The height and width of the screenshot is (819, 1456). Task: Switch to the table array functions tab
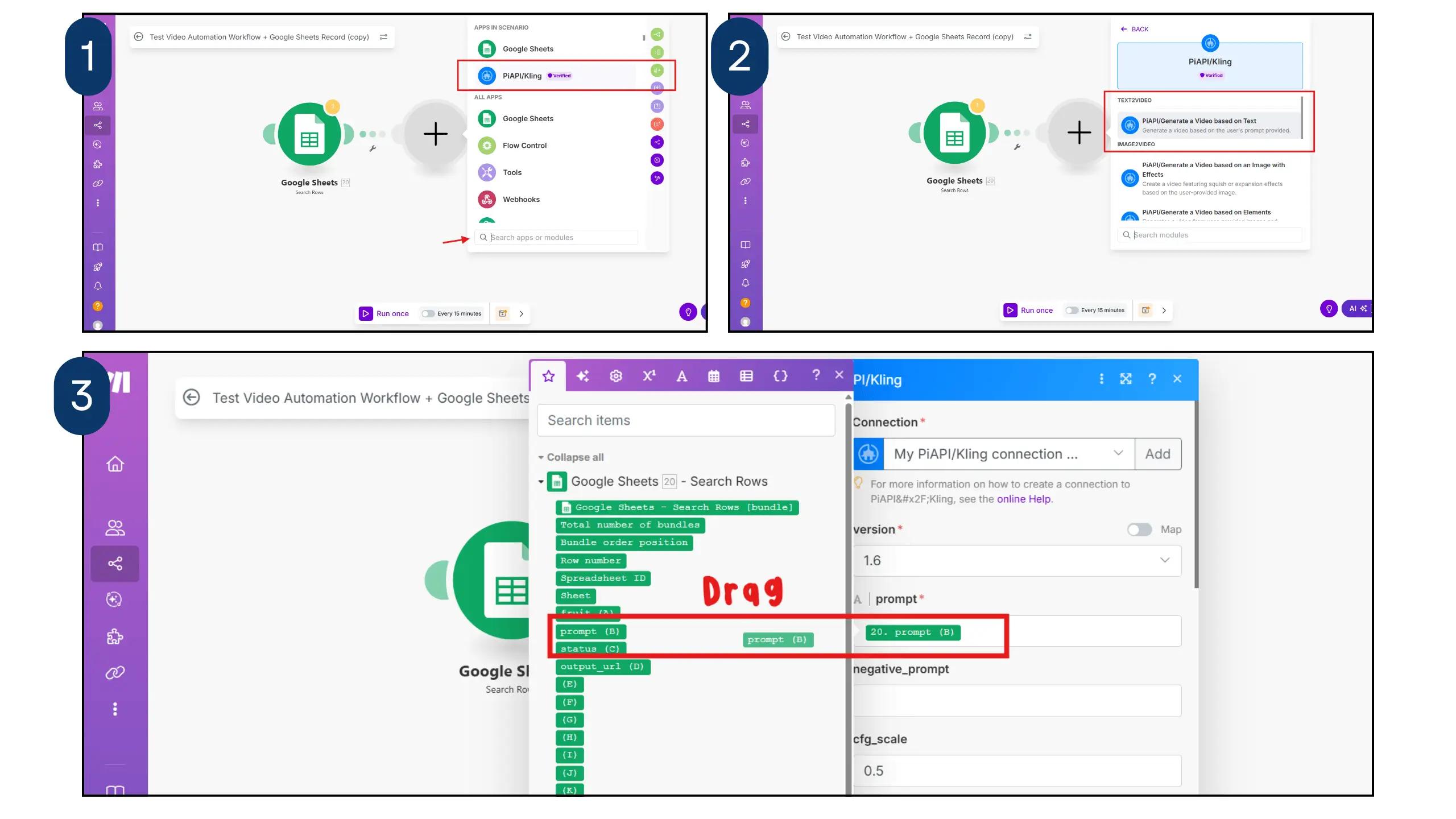click(x=746, y=376)
